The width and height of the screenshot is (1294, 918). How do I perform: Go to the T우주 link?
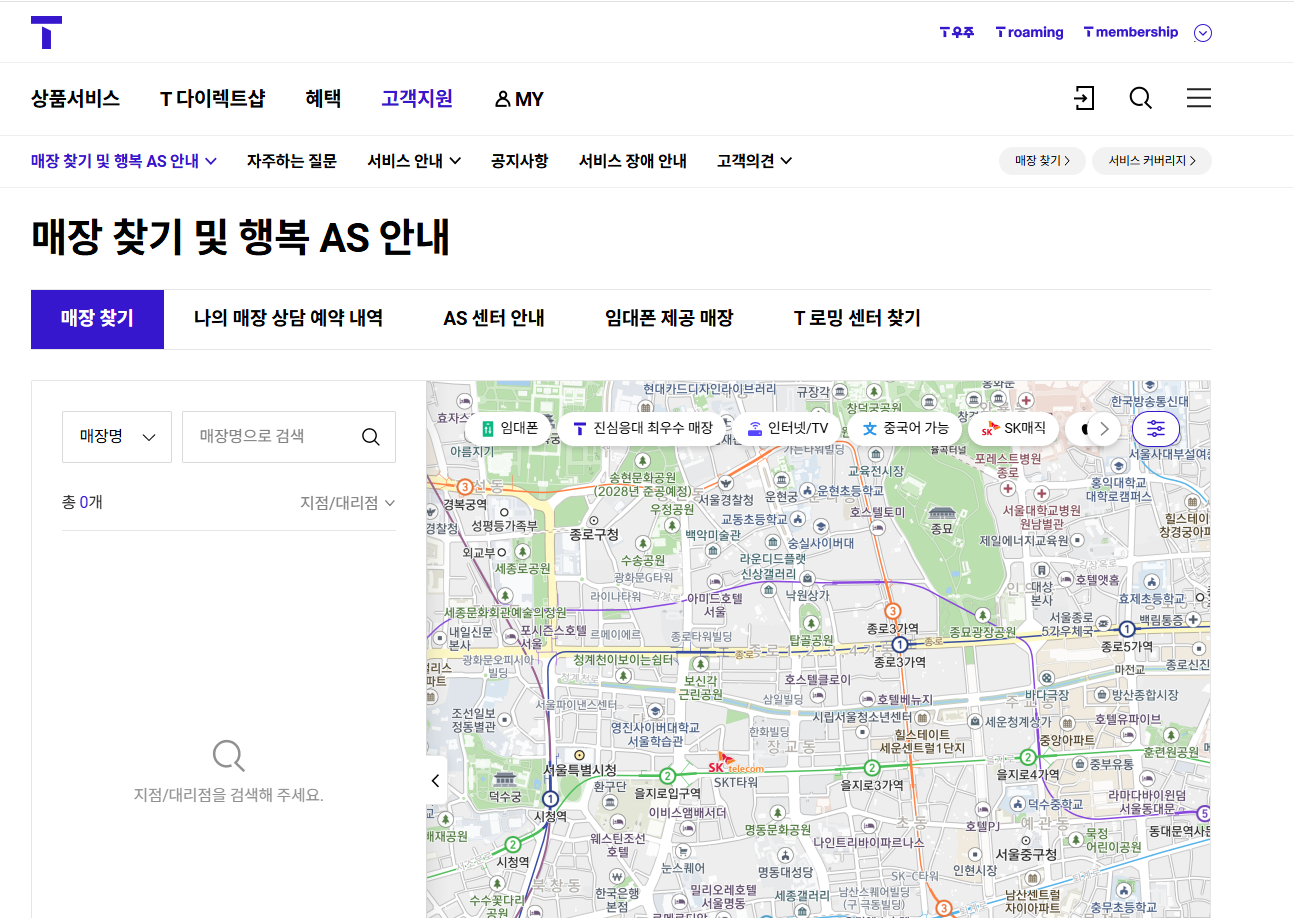click(x=957, y=32)
